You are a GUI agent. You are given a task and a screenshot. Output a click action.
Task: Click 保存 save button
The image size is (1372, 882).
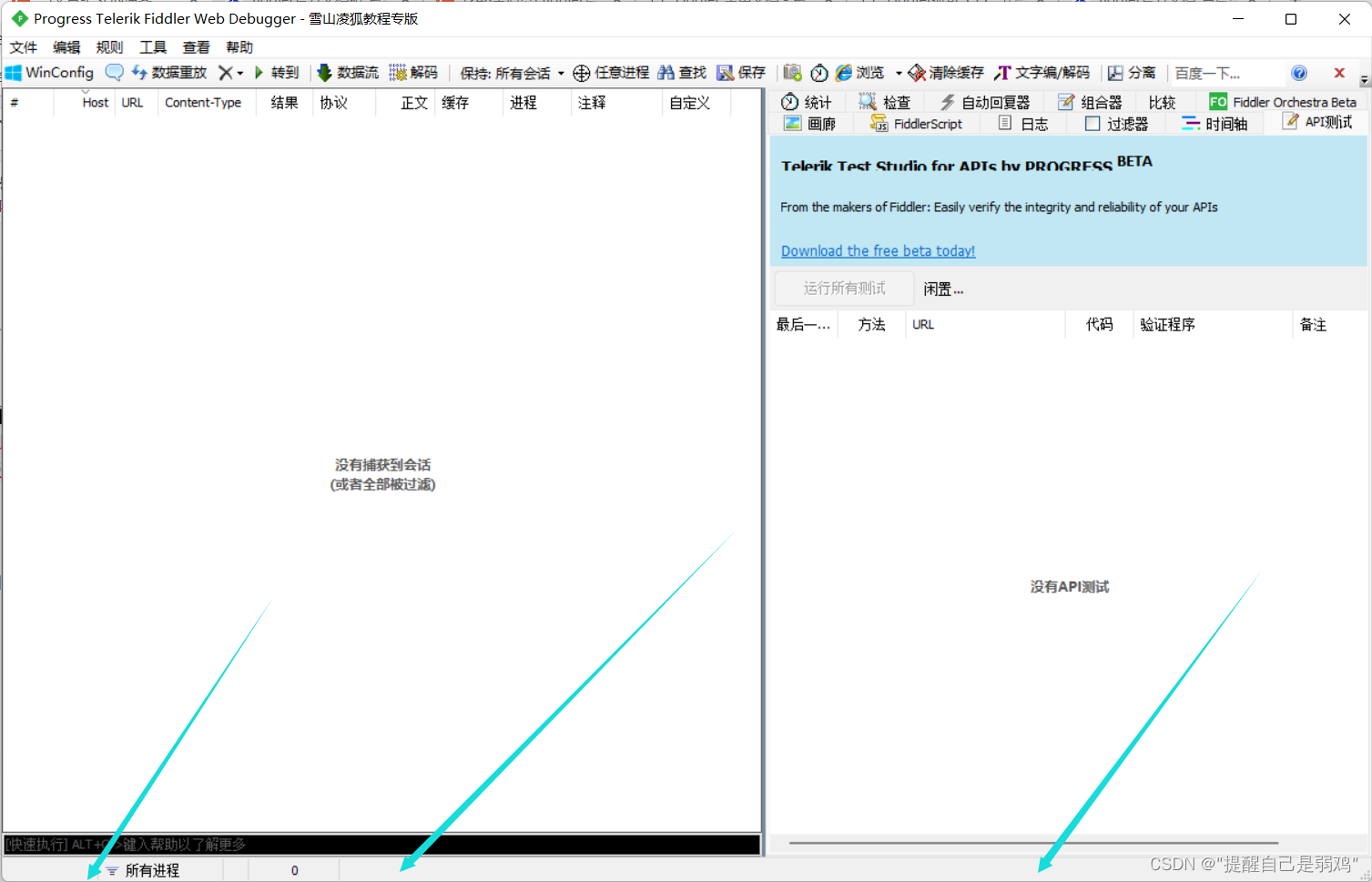(741, 73)
